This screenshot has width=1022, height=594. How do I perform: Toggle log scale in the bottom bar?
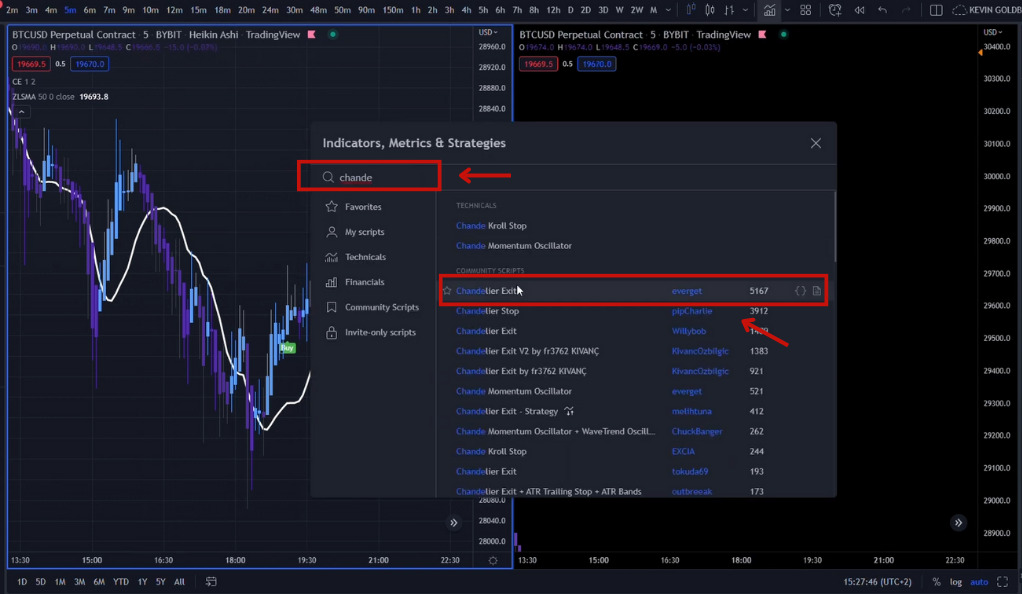(956, 582)
